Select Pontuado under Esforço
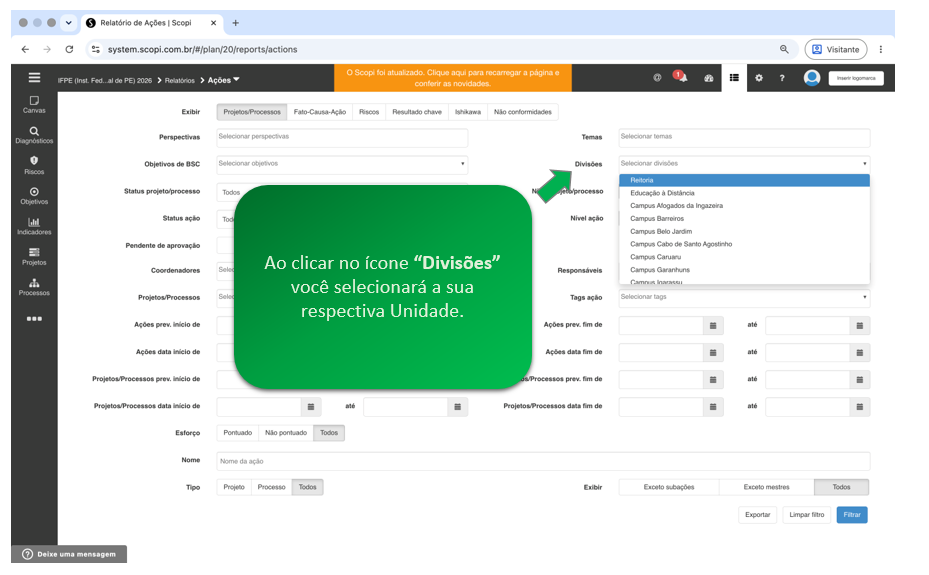The height and width of the screenshot is (575, 929). pyautogui.click(x=238, y=433)
